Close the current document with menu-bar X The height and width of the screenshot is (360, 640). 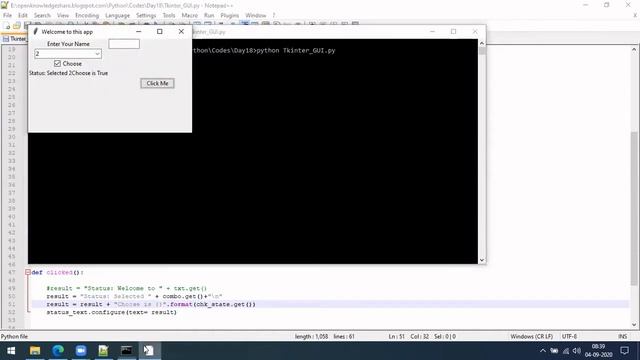635,16
